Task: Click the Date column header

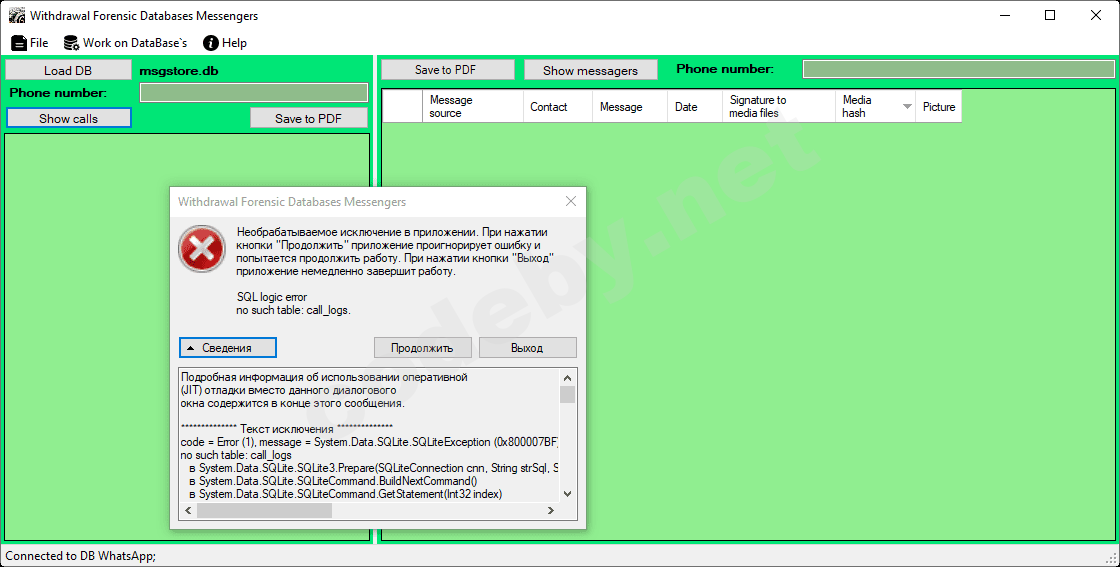Action: coord(695,106)
